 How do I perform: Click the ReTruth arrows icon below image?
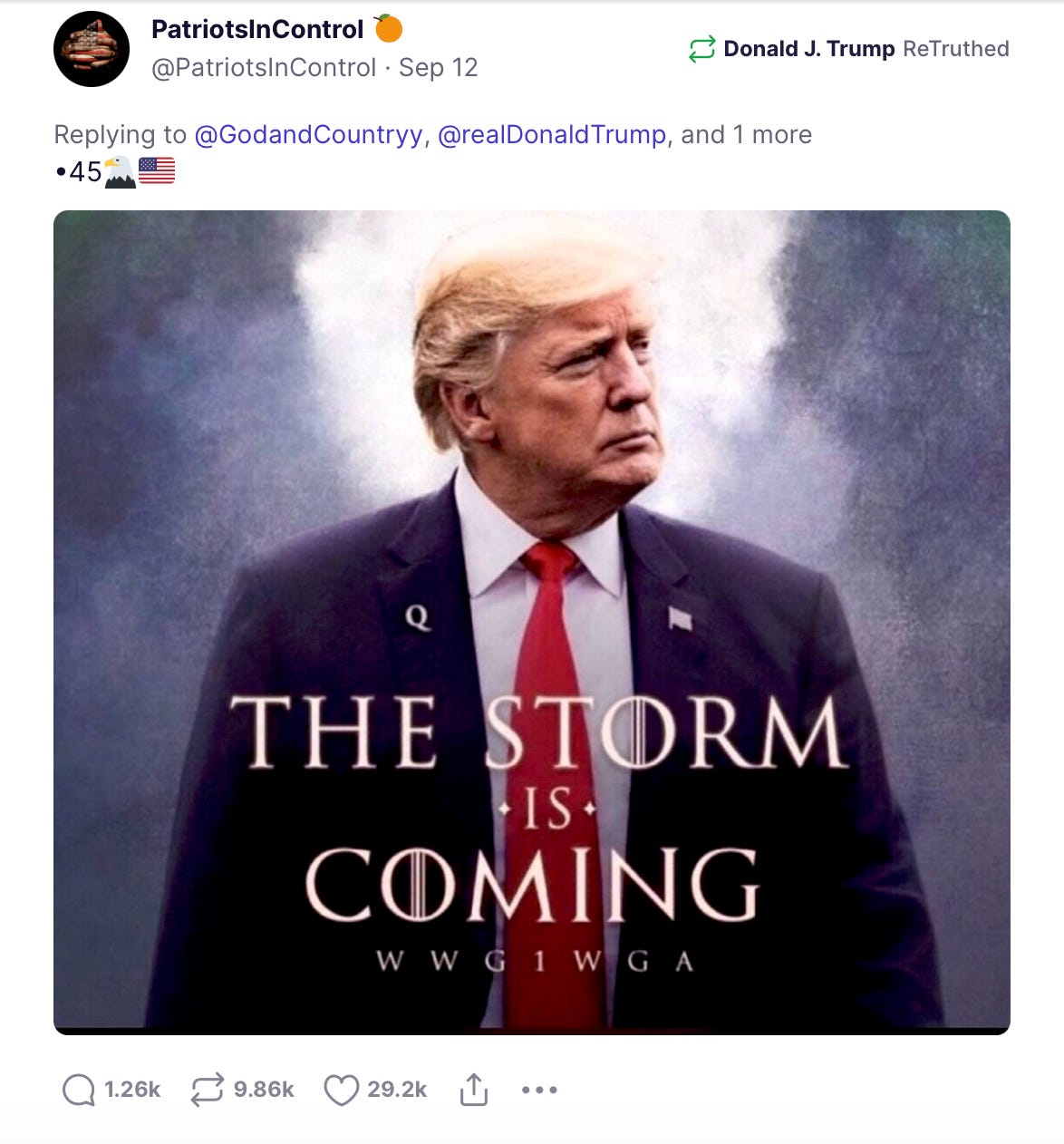(207, 1090)
